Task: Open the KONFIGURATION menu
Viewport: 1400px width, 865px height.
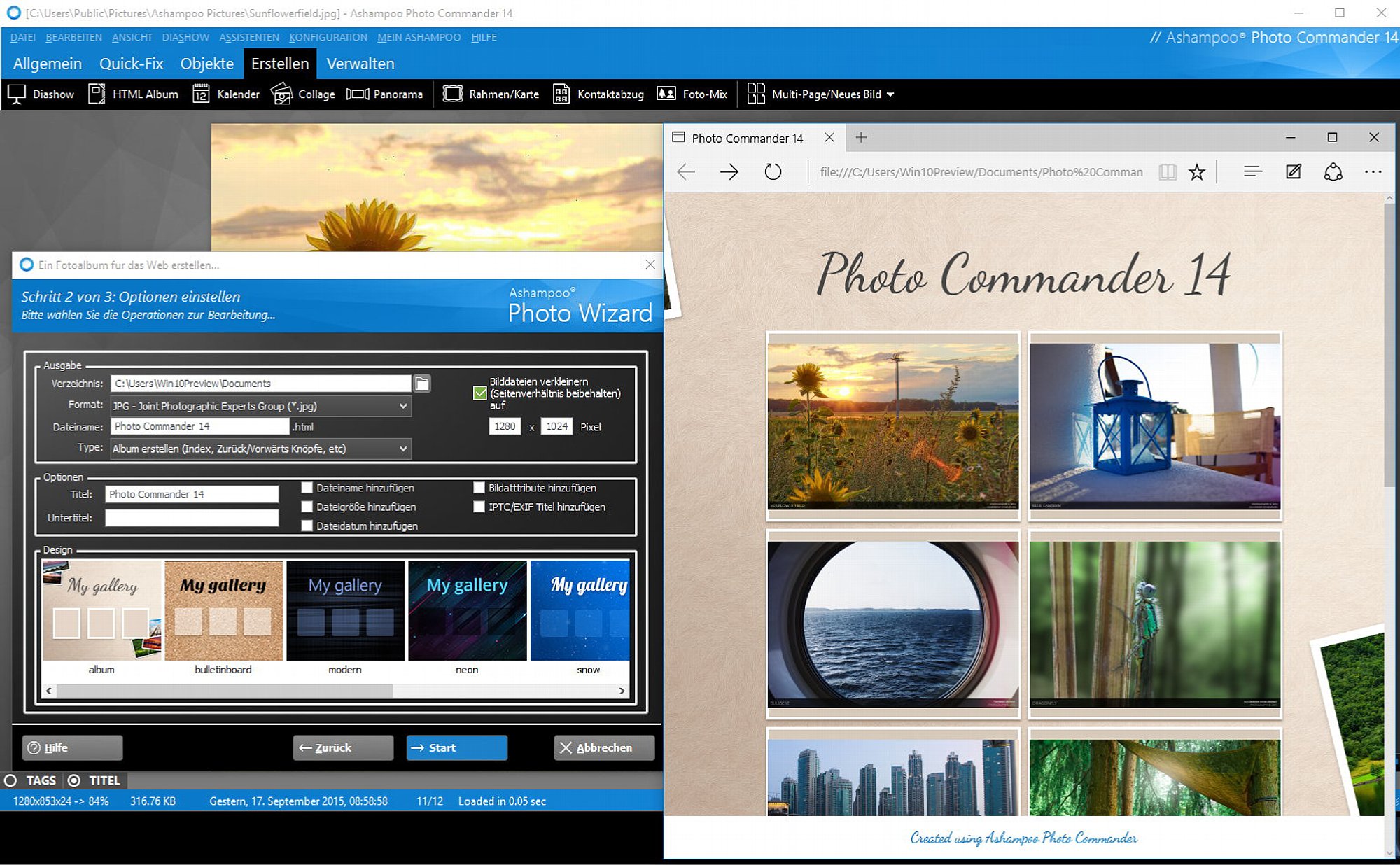Action: [x=328, y=37]
